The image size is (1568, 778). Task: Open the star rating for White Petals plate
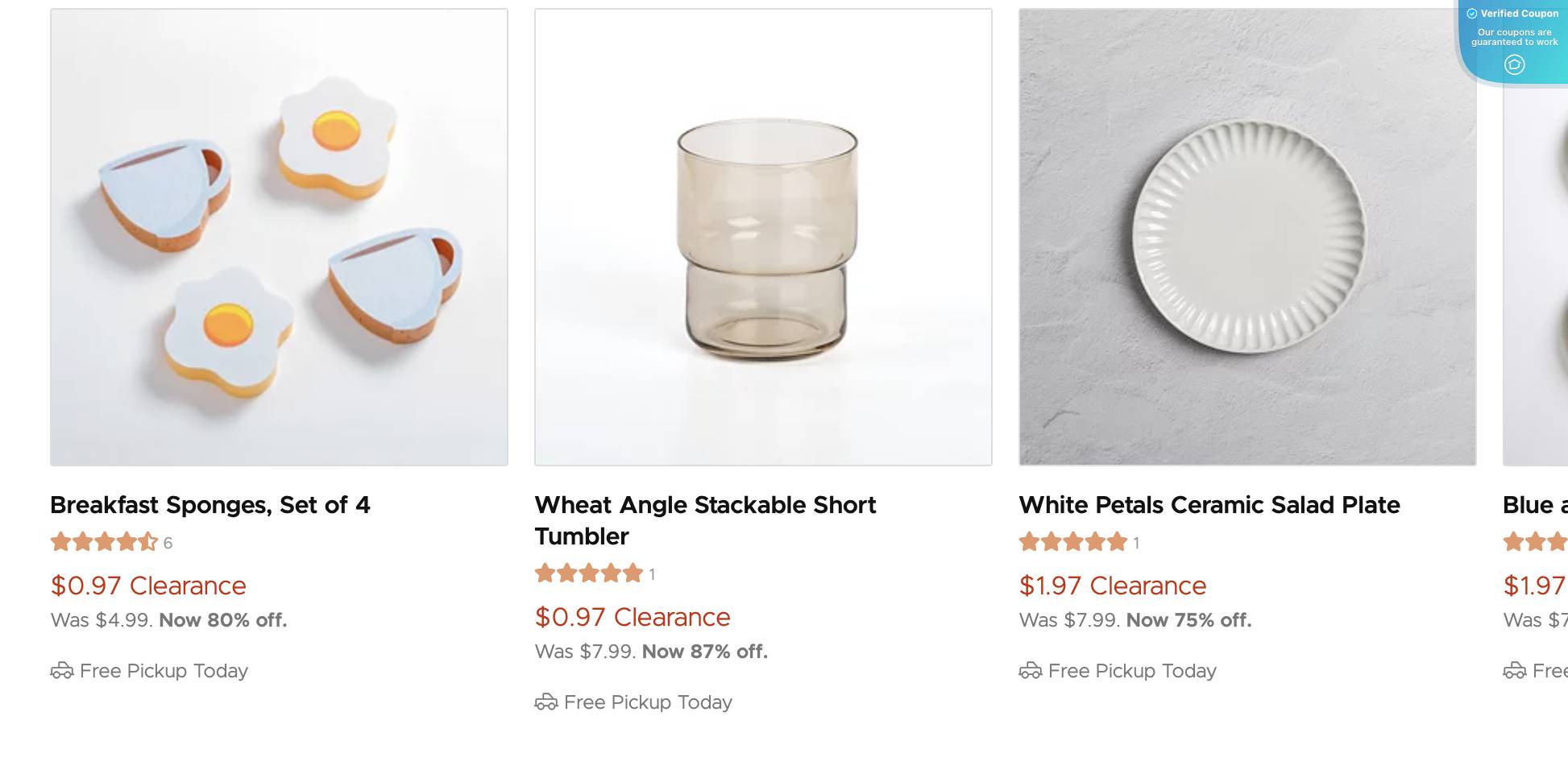[x=1073, y=542]
